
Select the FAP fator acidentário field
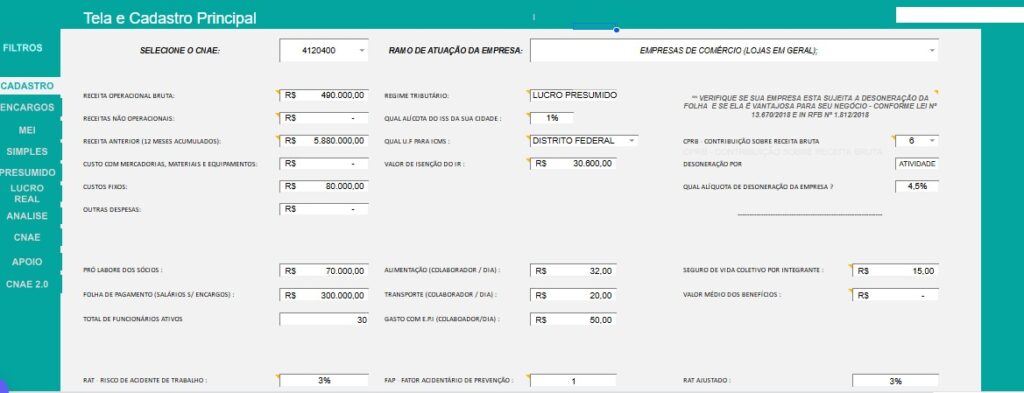(x=573, y=381)
